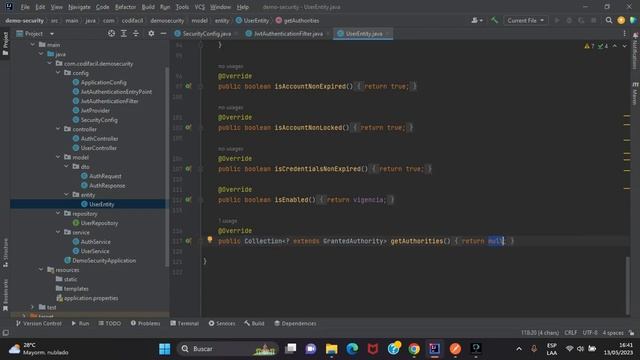640x360 pixels.
Task: Click the Debug button in toolbar
Action: click(x=569, y=20)
